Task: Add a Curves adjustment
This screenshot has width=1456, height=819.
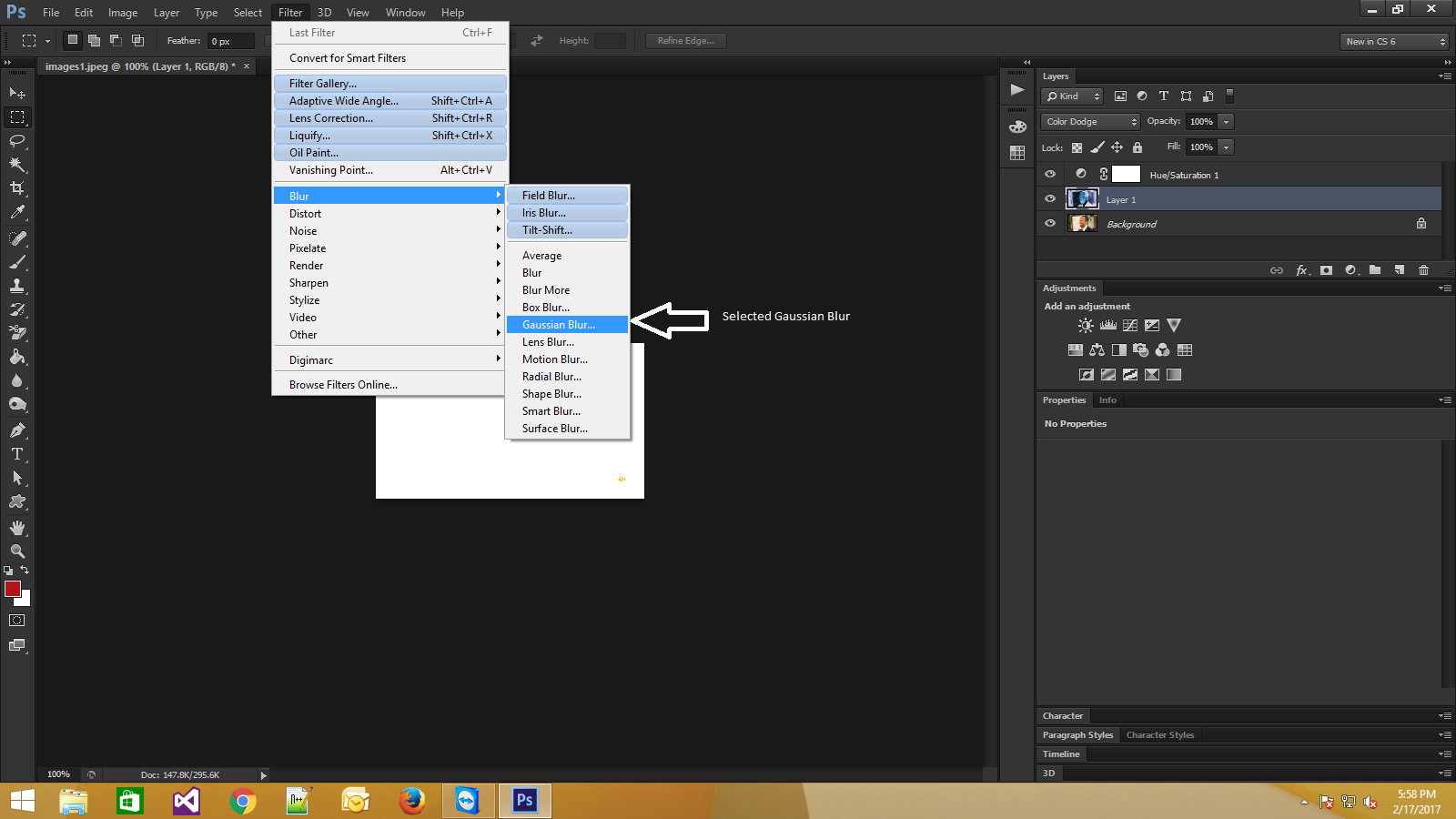Action: coord(1130,325)
